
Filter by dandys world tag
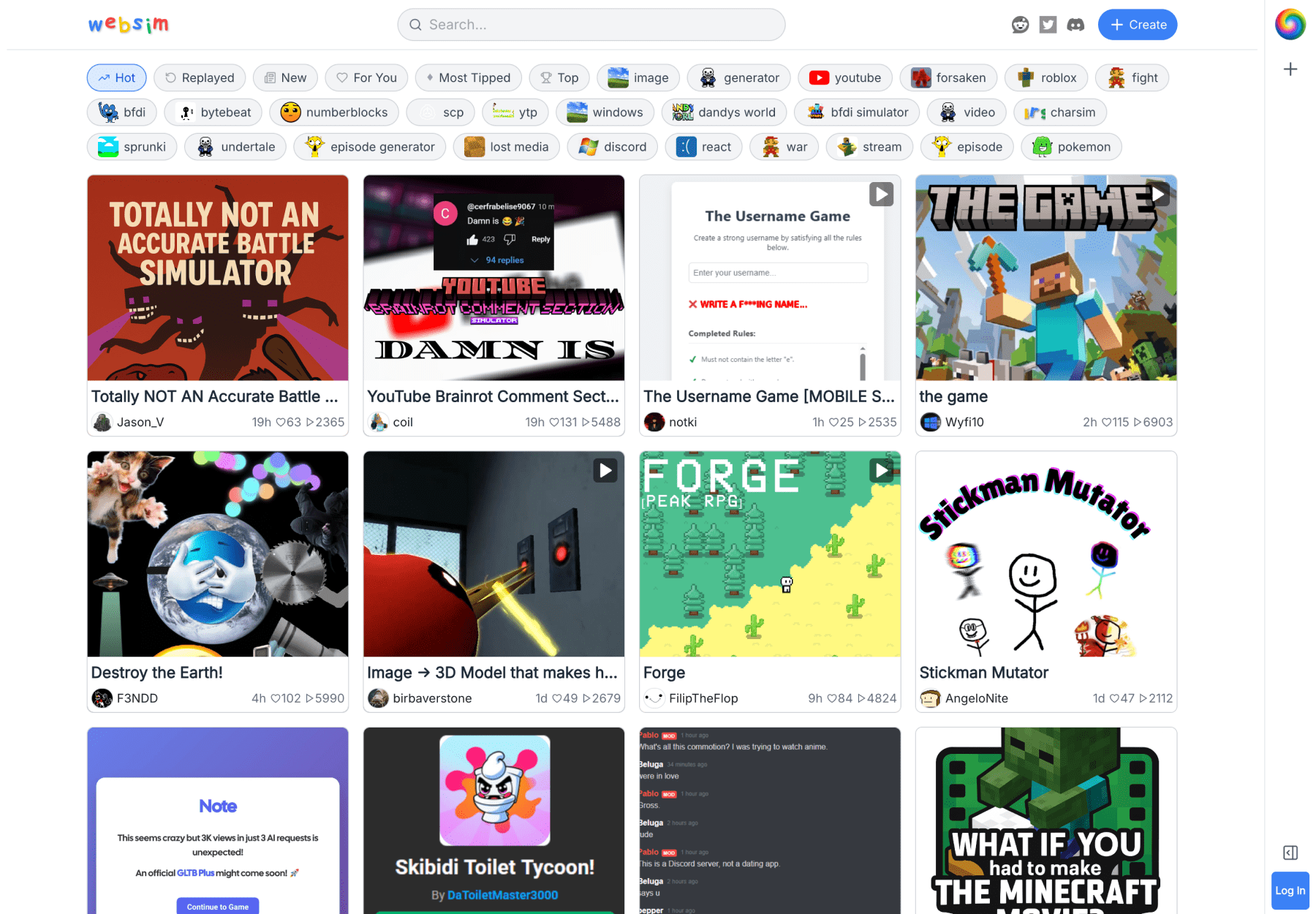[x=725, y=112]
